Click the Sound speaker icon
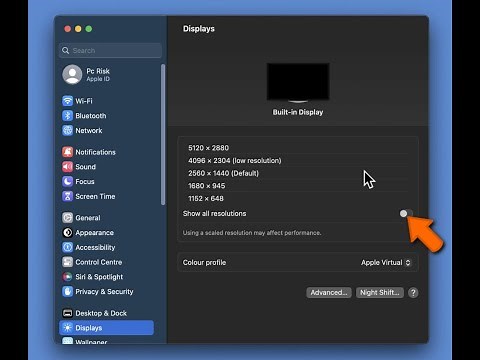Viewport: 480px width, 360px height. click(x=67, y=167)
